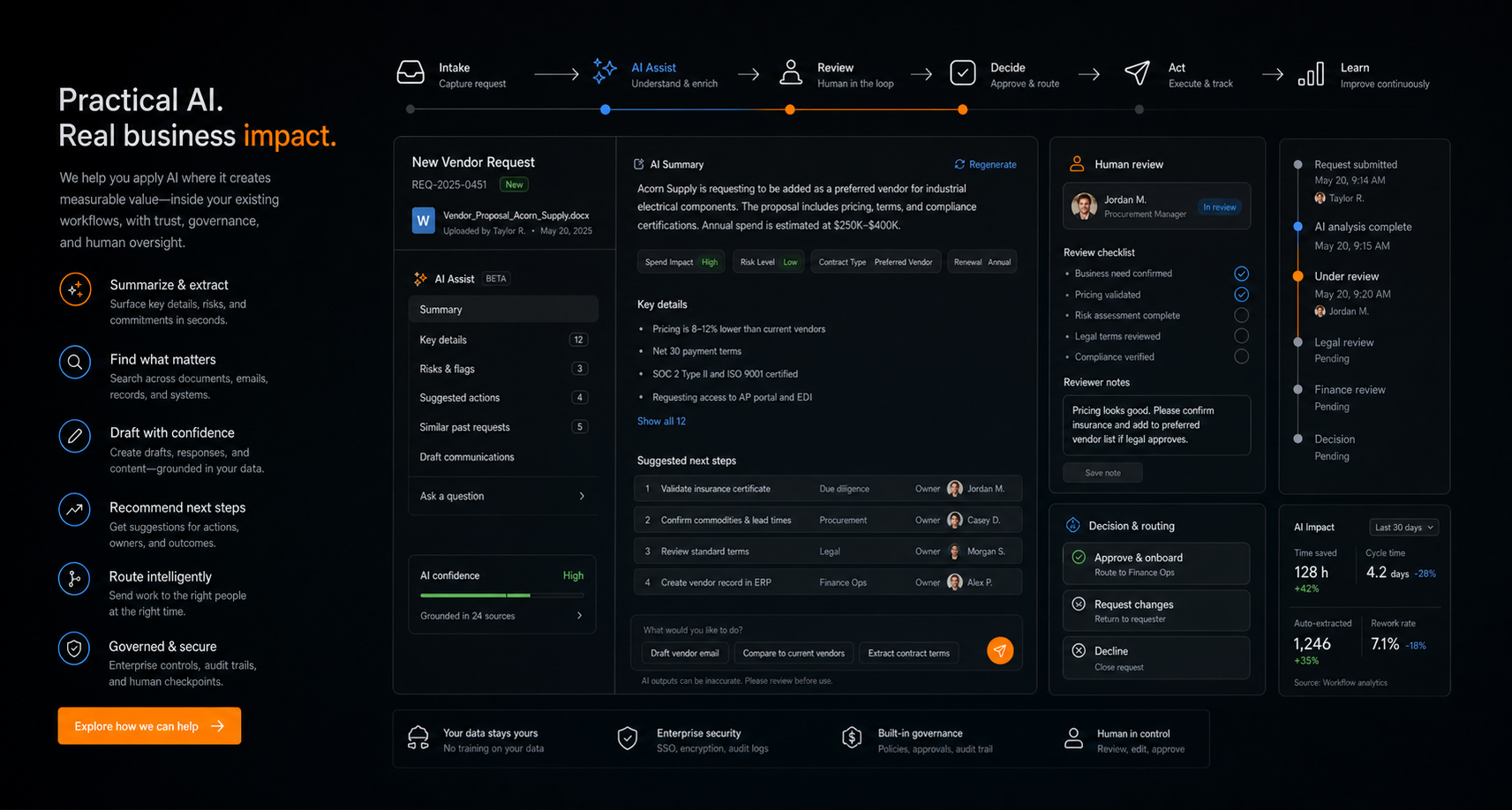Viewport: 1512px width, 810px height.
Task: Expand Grounded in 24 sources chevron
Action: [x=579, y=616]
